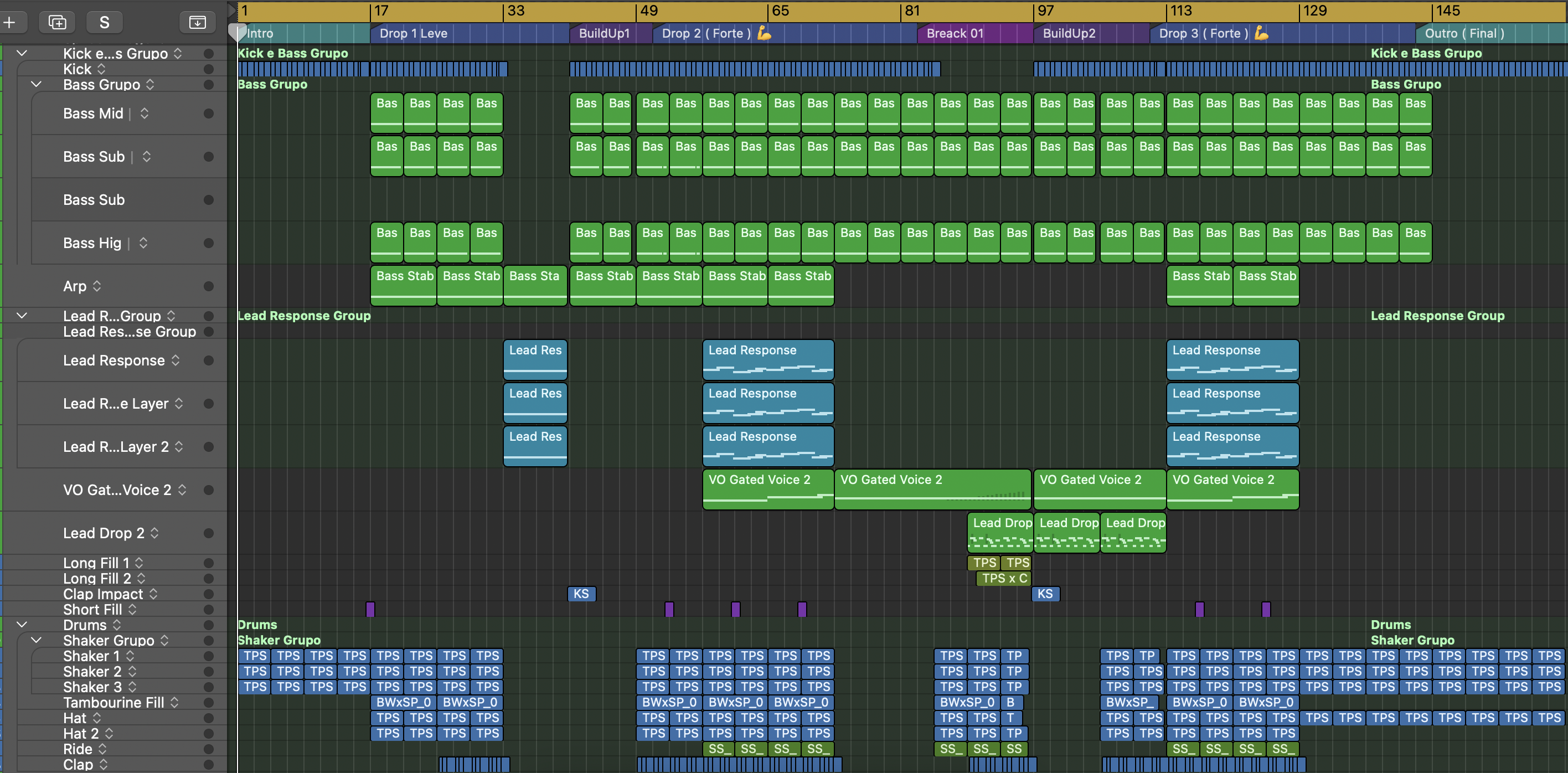The width and height of the screenshot is (1568, 773).
Task: Toggle the round dot button on Arp track
Action: point(209,286)
